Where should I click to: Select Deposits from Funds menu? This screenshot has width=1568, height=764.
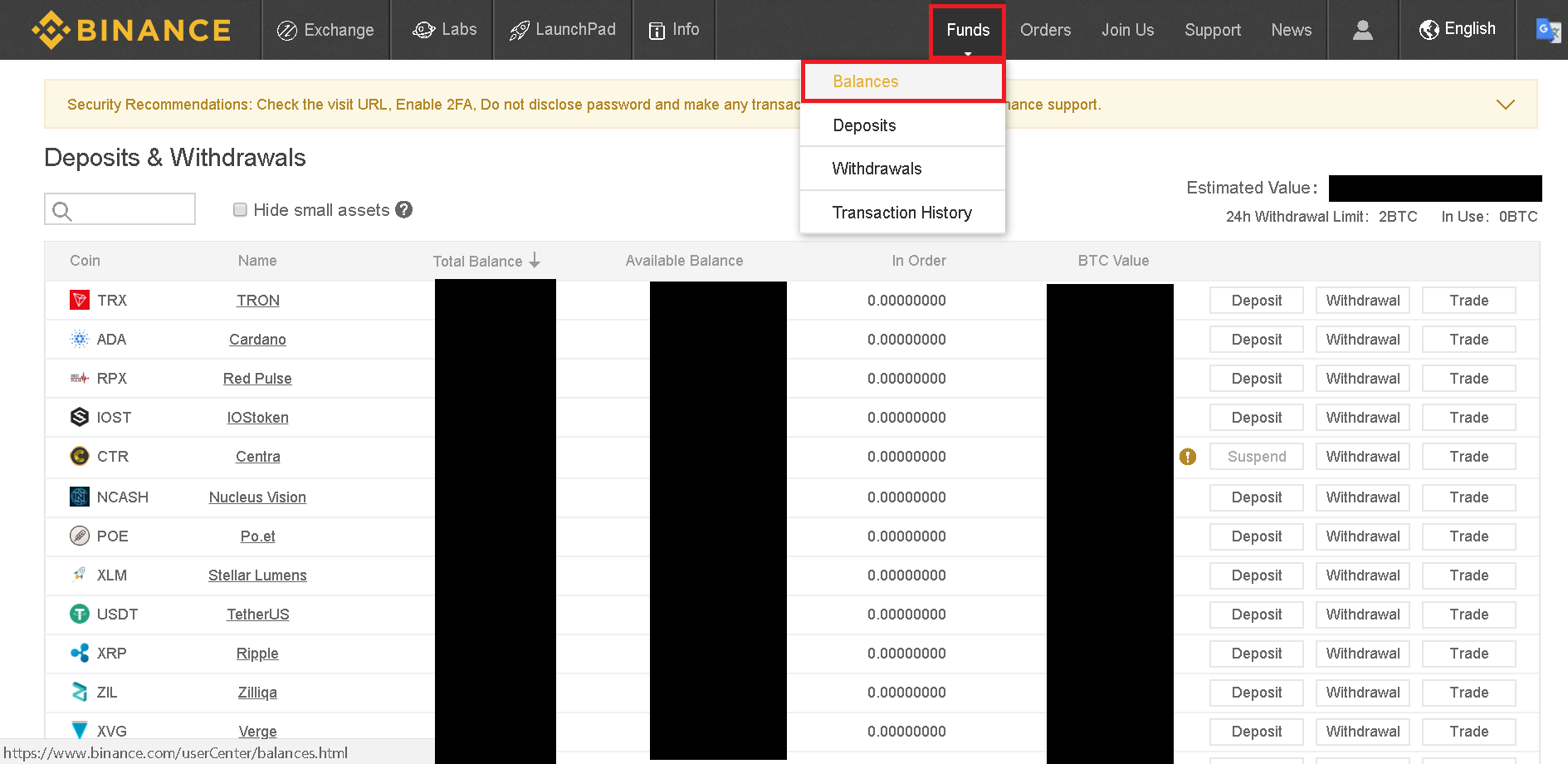(x=903, y=125)
